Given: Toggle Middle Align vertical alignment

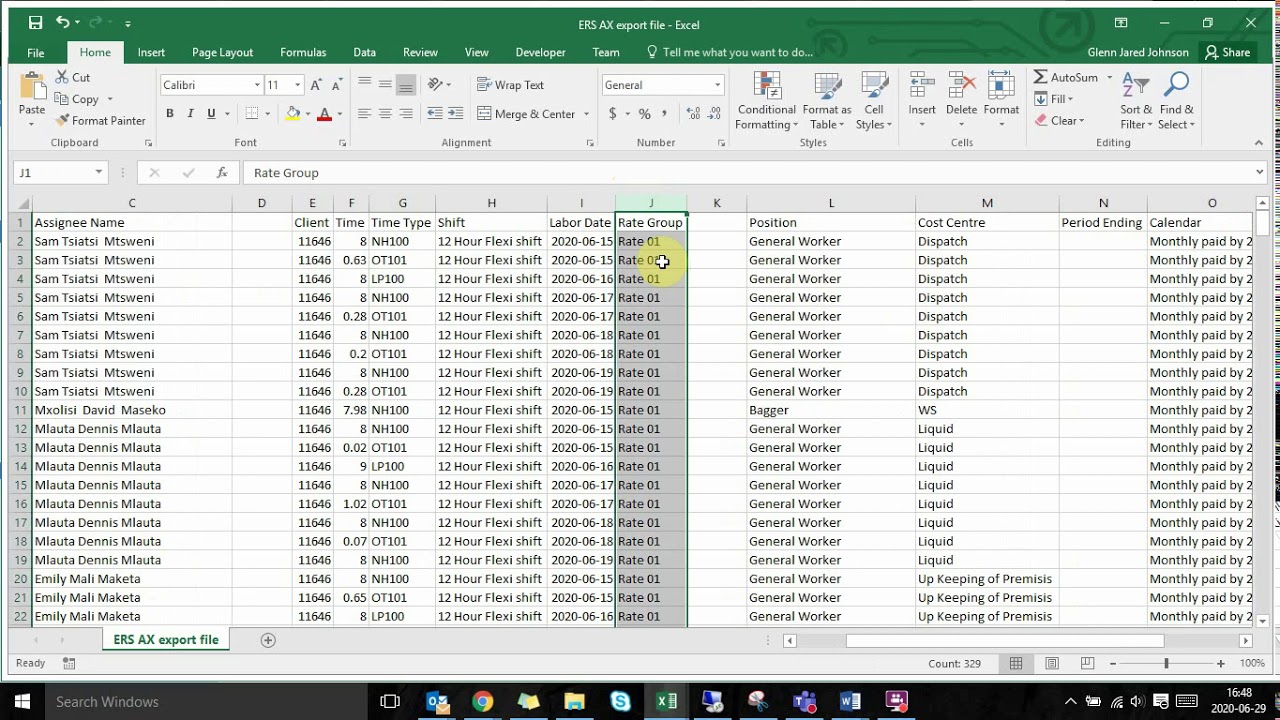Looking at the screenshot, I should click(x=385, y=85).
